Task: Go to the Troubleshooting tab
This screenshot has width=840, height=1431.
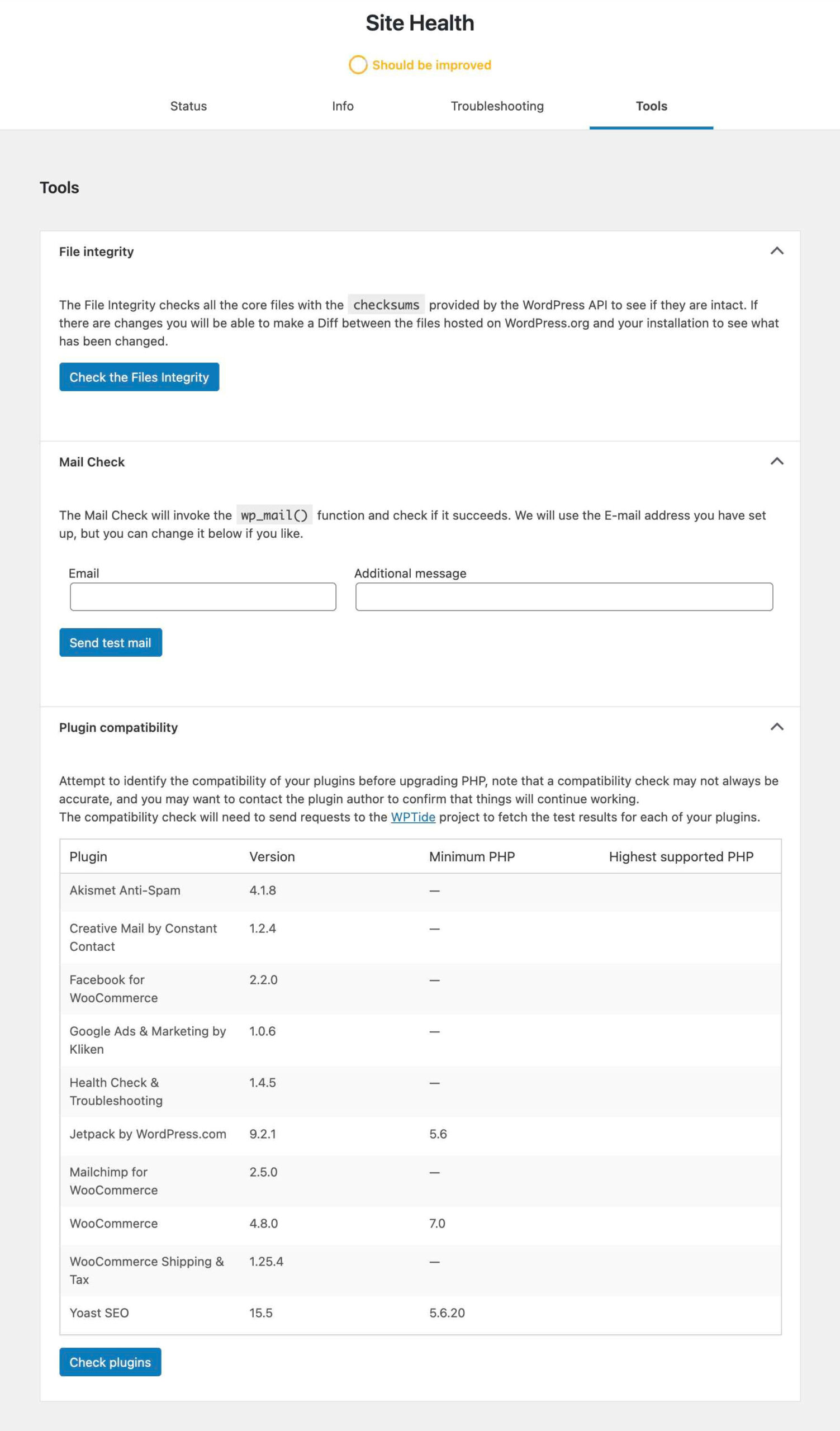Action: pos(497,106)
